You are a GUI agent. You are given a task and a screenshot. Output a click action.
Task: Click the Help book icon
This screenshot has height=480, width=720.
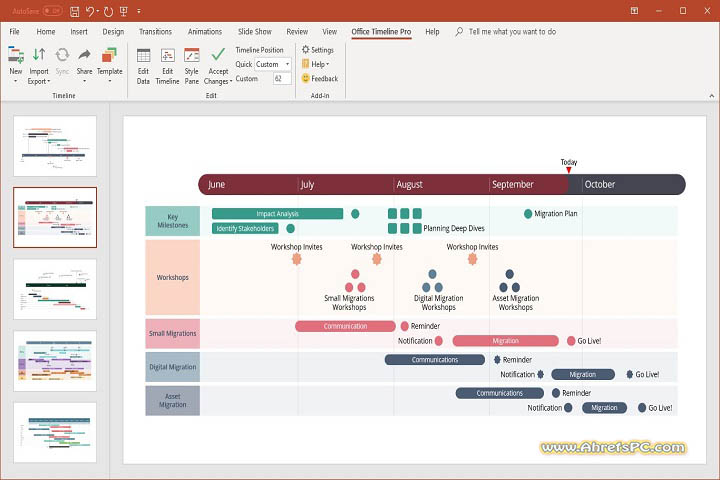(305, 64)
